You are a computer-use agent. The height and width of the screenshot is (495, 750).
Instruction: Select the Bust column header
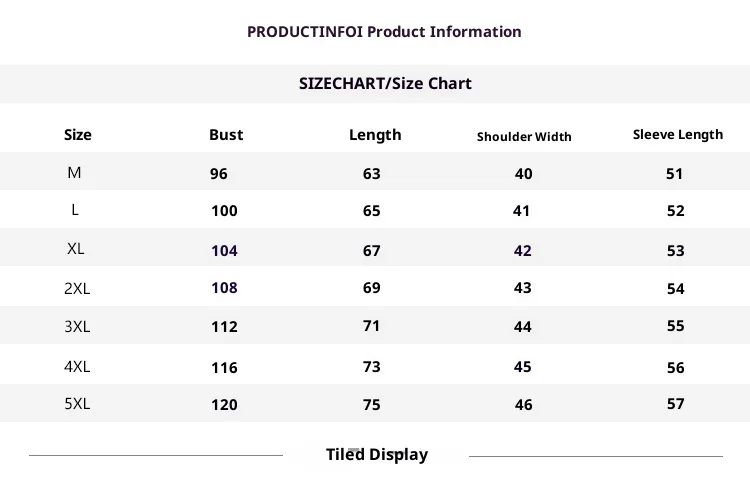(x=226, y=135)
